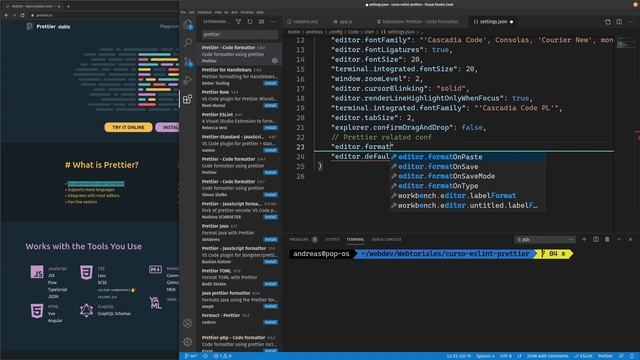Select the Terminal panel tab
This screenshot has height=360, width=640.
[x=356, y=240]
